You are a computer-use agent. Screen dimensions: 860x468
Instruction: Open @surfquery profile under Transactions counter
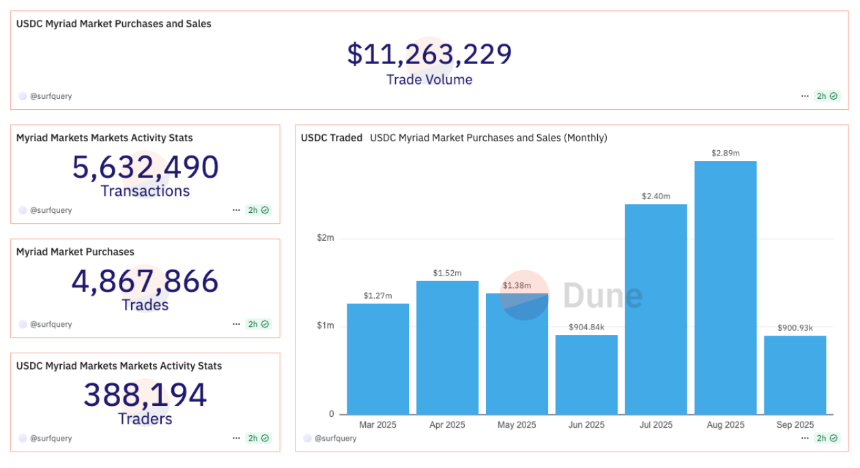coord(50,211)
